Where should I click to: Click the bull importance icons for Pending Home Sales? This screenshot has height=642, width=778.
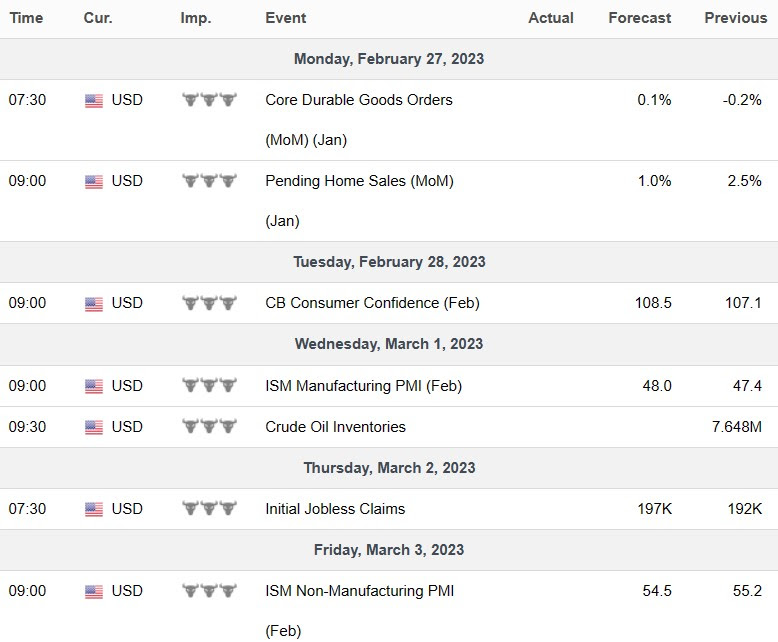[x=209, y=182]
